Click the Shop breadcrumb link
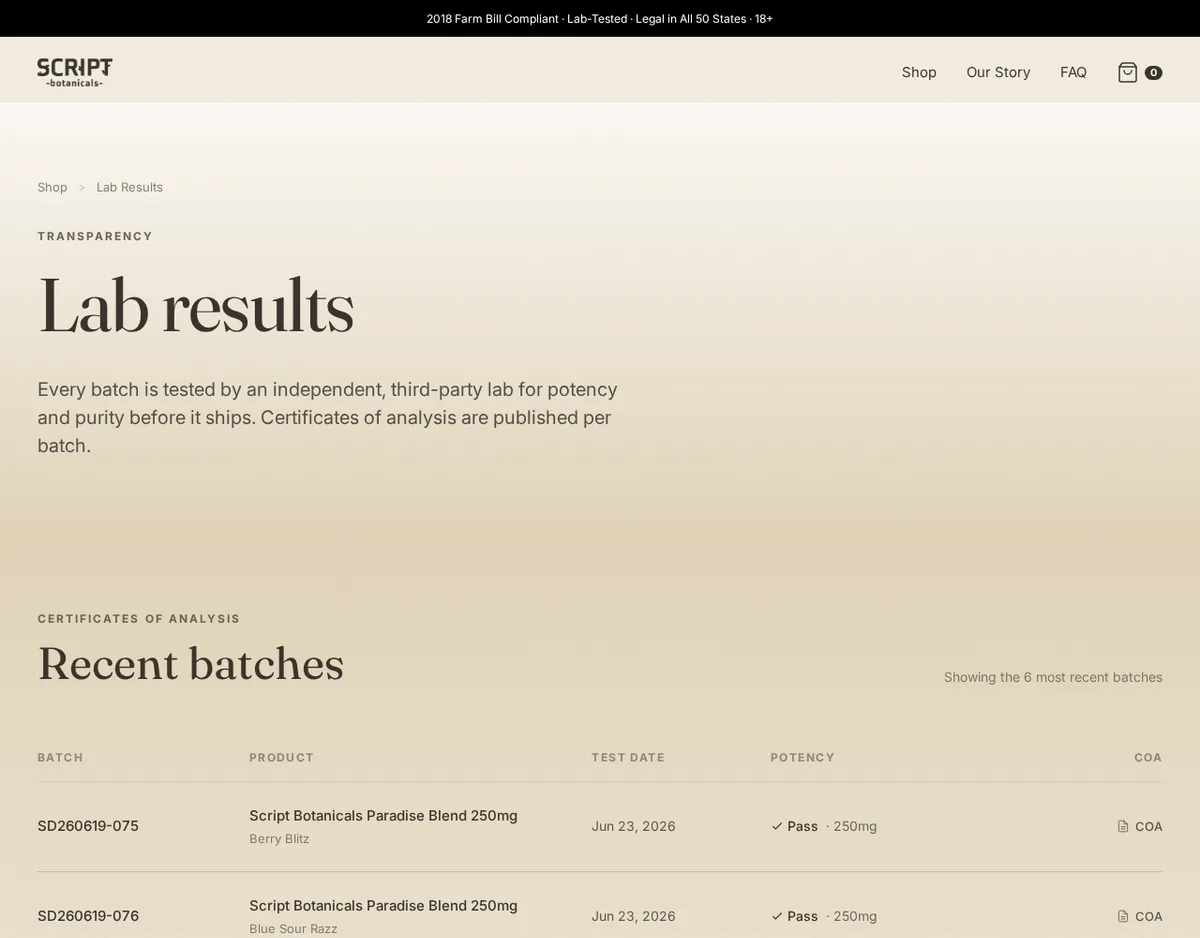Image resolution: width=1200 pixels, height=938 pixels. 52,187
